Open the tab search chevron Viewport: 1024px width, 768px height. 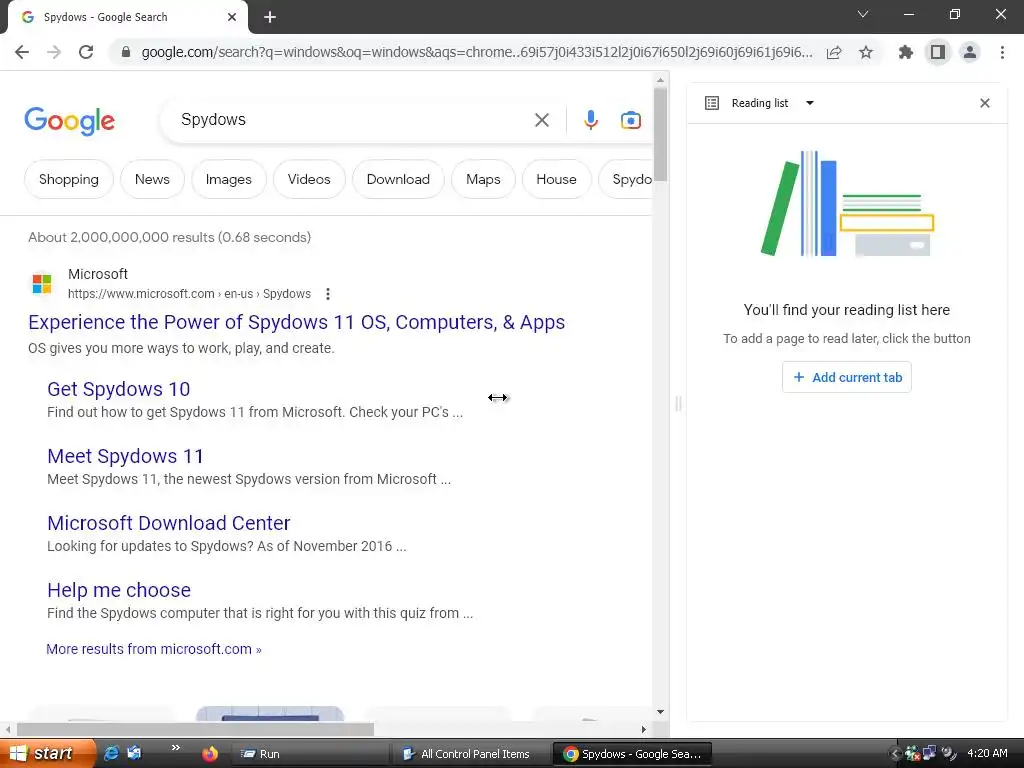click(863, 14)
